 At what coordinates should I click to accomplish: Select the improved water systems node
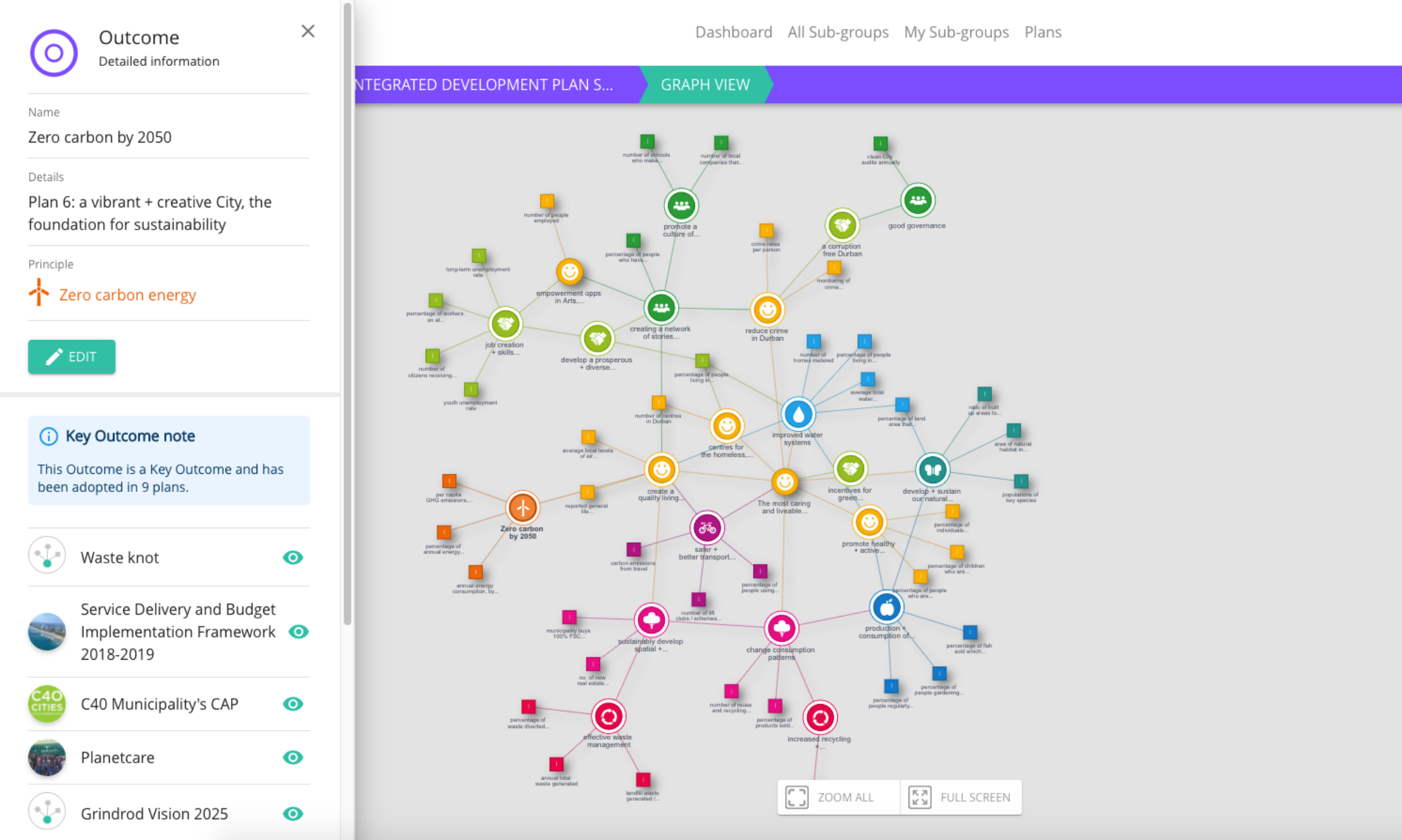(x=798, y=414)
